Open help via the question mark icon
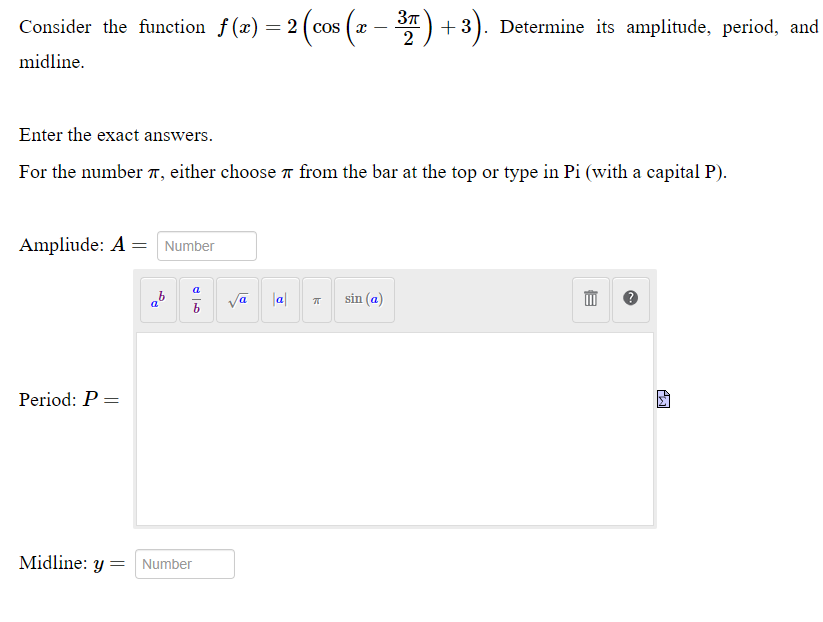The height and width of the screenshot is (622, 823). [630, 299]
